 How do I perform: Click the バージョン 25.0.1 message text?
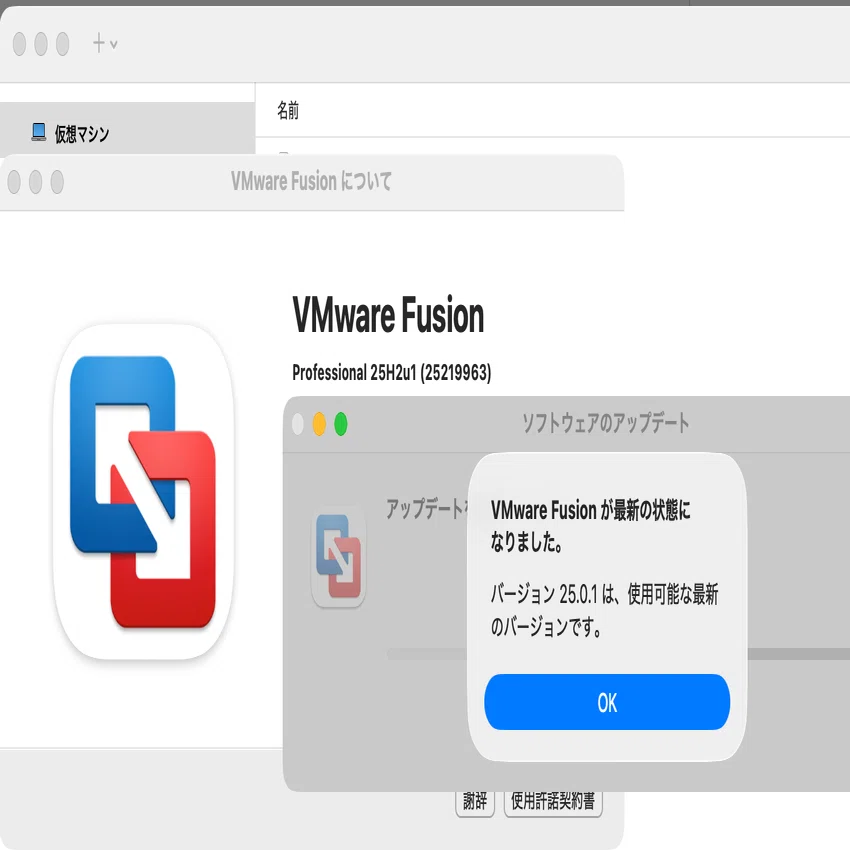pos(604,610)
